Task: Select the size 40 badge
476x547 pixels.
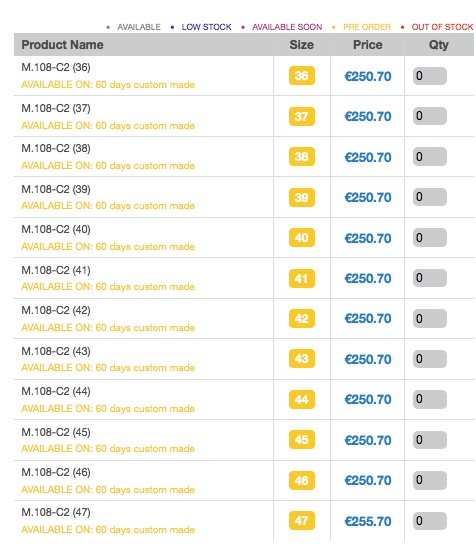Action: [302, 238]
